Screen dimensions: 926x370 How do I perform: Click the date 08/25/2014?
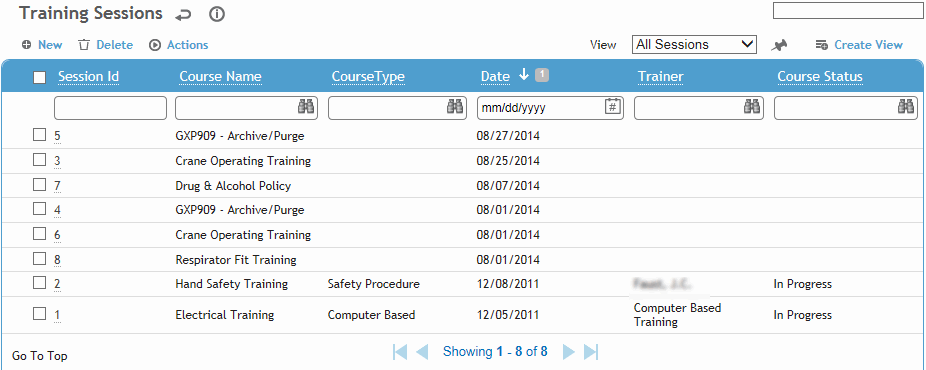(508, 161)
